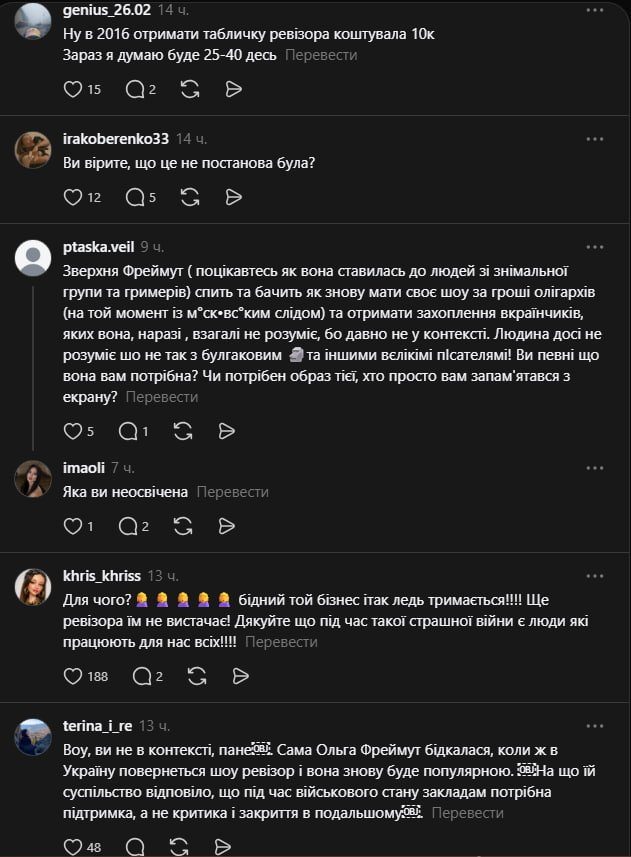The image size is (631, 857).
Task: Like genius_26.02's comment
Action: (73, 89)
